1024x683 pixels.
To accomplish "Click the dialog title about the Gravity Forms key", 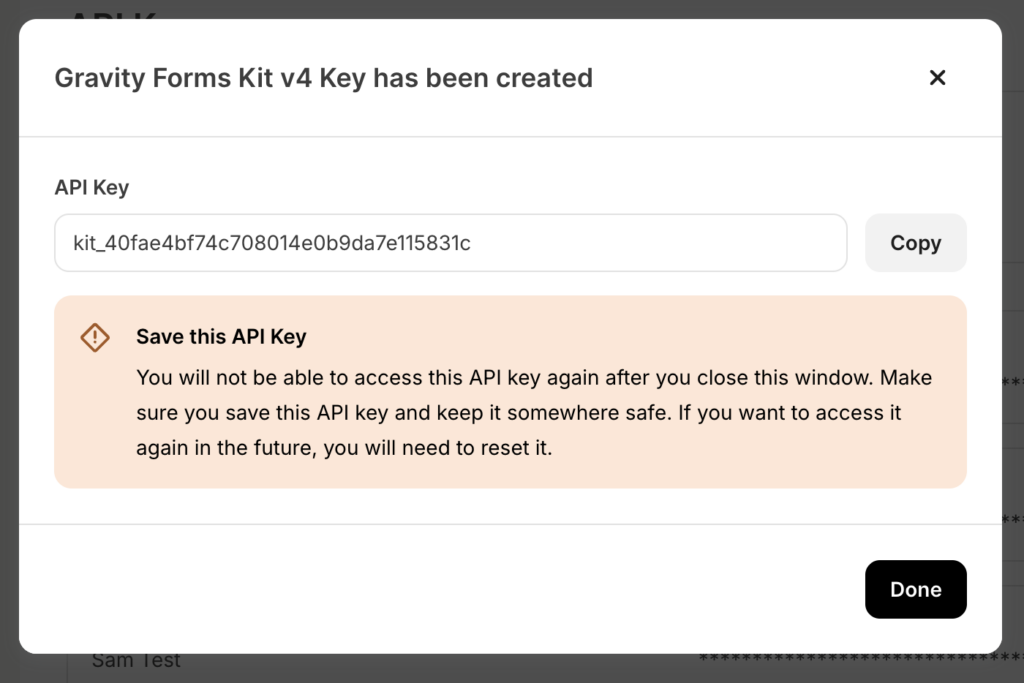I will tap(324, 77).
